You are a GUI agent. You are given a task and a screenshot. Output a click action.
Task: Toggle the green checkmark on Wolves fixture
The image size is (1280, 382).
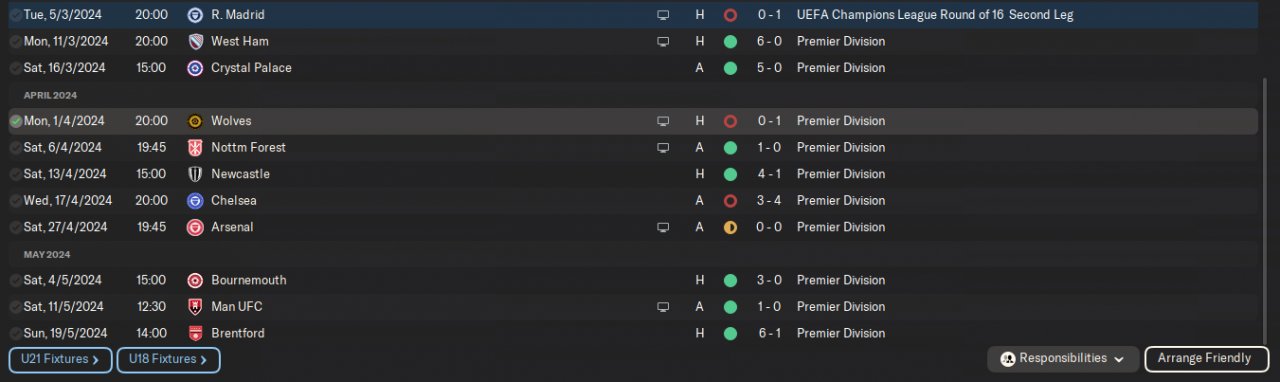[16, 121]
